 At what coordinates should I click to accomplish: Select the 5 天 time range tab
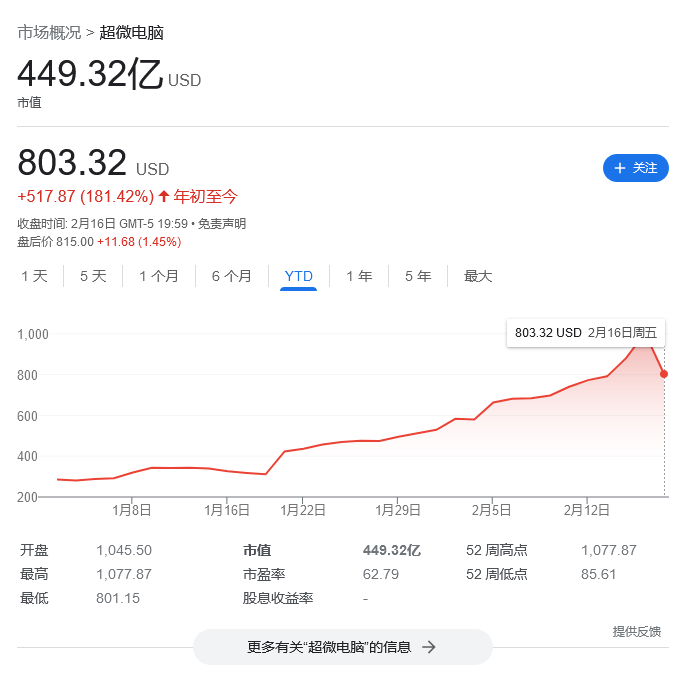[93, 276]
